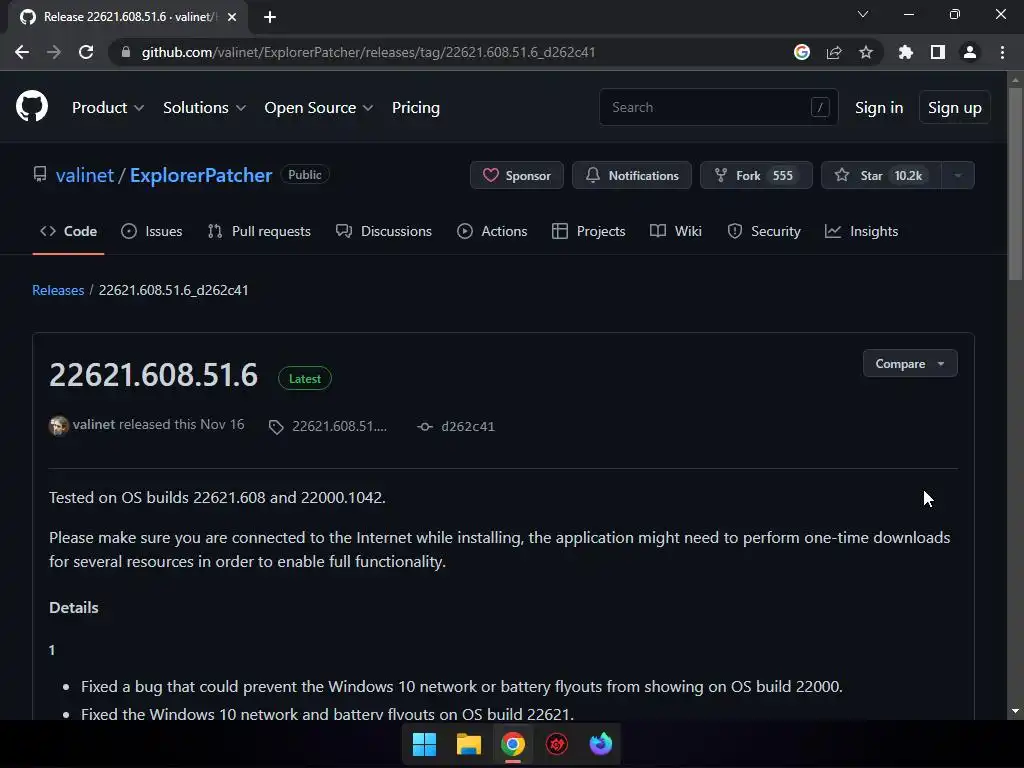Click the share page icon
Image resolution: width=1024 pixels, height=768 pixels.
(834, 52)
